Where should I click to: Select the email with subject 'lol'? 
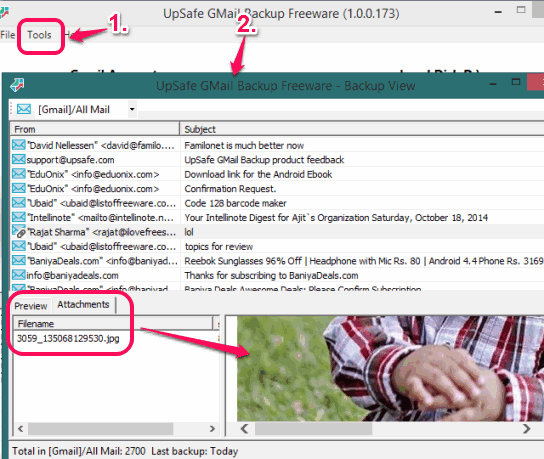[189, 232]
